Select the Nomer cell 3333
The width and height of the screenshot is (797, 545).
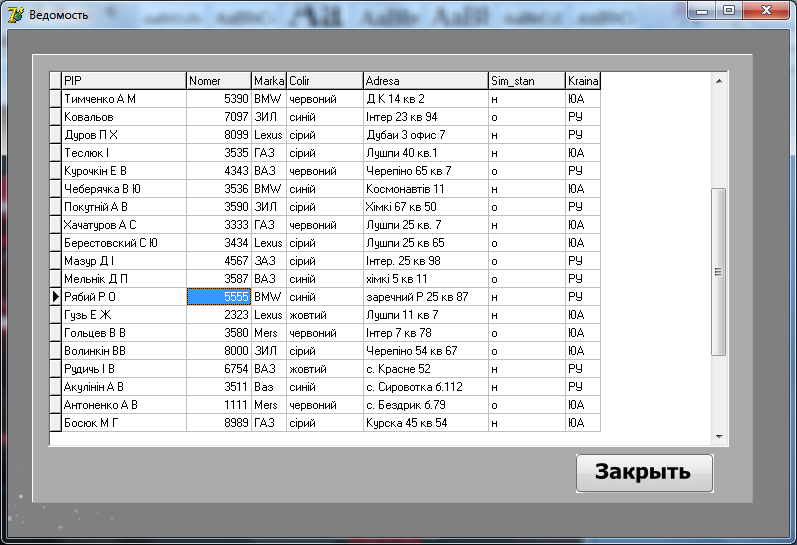(219, 225)
